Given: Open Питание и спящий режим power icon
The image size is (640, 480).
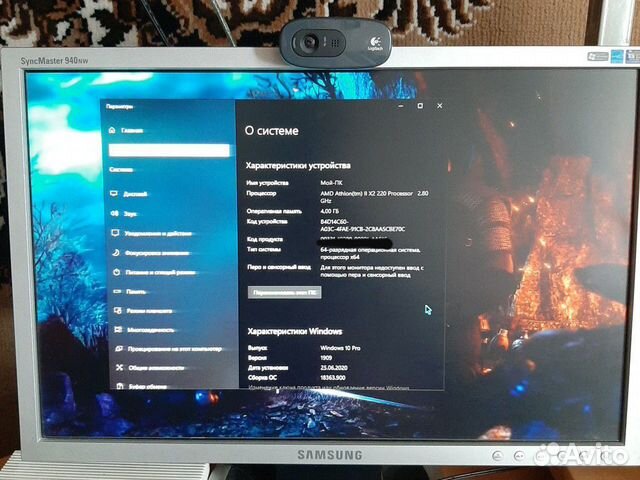Looking at the screenshot, I should pyautogui.click(x=116, y=272).
